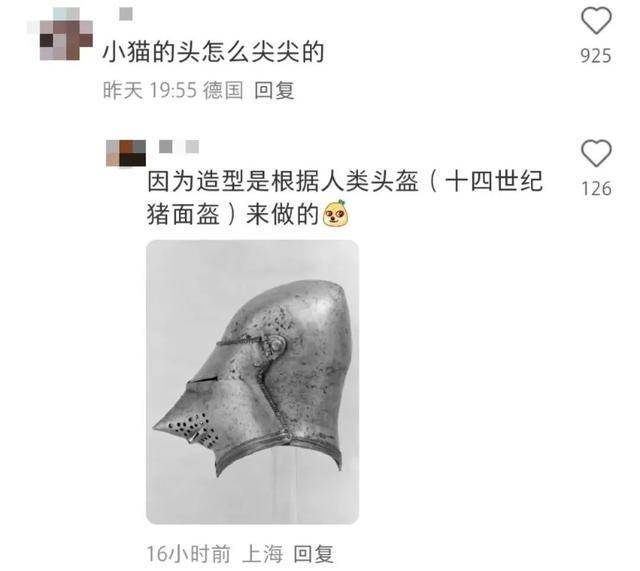Open the reply author's small avatar
This screenshot has width=640, height=571.
[x=126, y=153]
